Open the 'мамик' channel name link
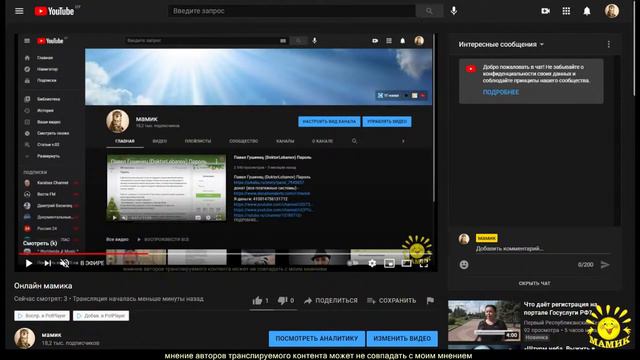This screenshot has width=640, height=360. pos(51,335)
